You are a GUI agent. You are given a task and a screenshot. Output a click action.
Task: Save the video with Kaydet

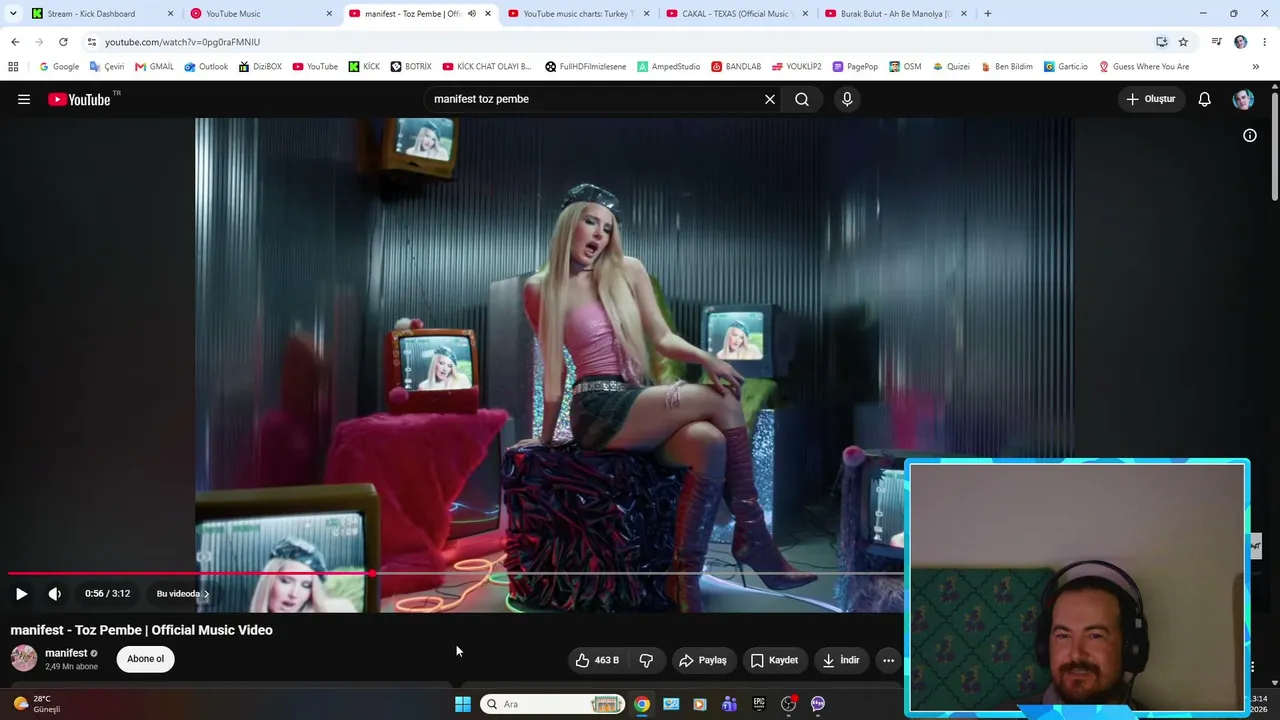click(775, 660)
